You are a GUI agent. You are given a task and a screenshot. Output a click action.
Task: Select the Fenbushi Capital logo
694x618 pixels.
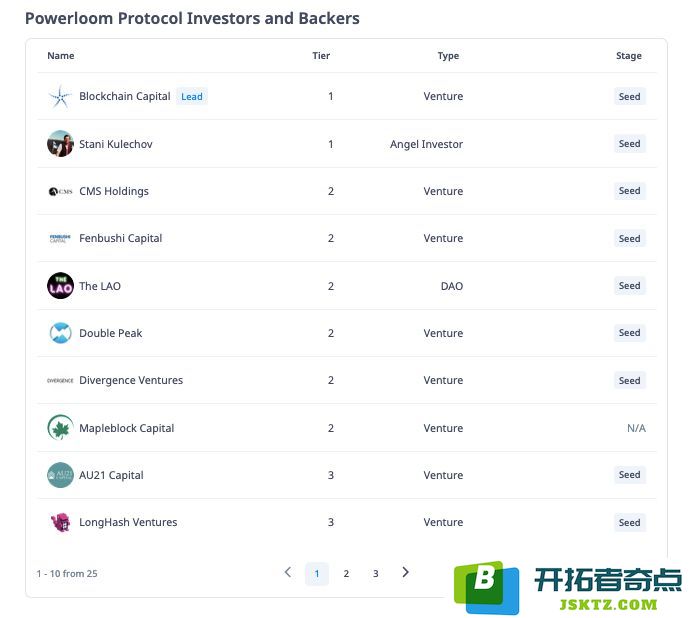pos(60,239)
